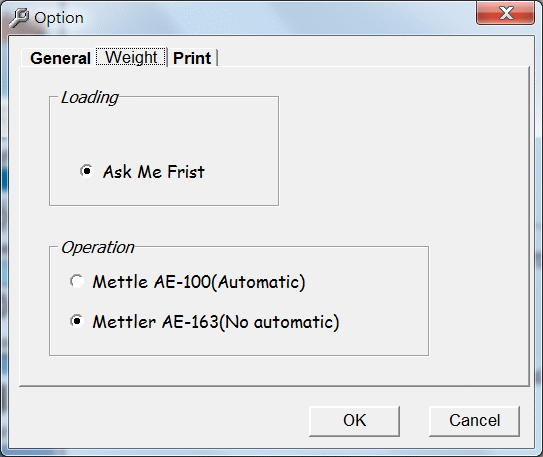The image size is (543, 457).
Task: Close the Option dialog with the X
Action: [x=505, y=13]
